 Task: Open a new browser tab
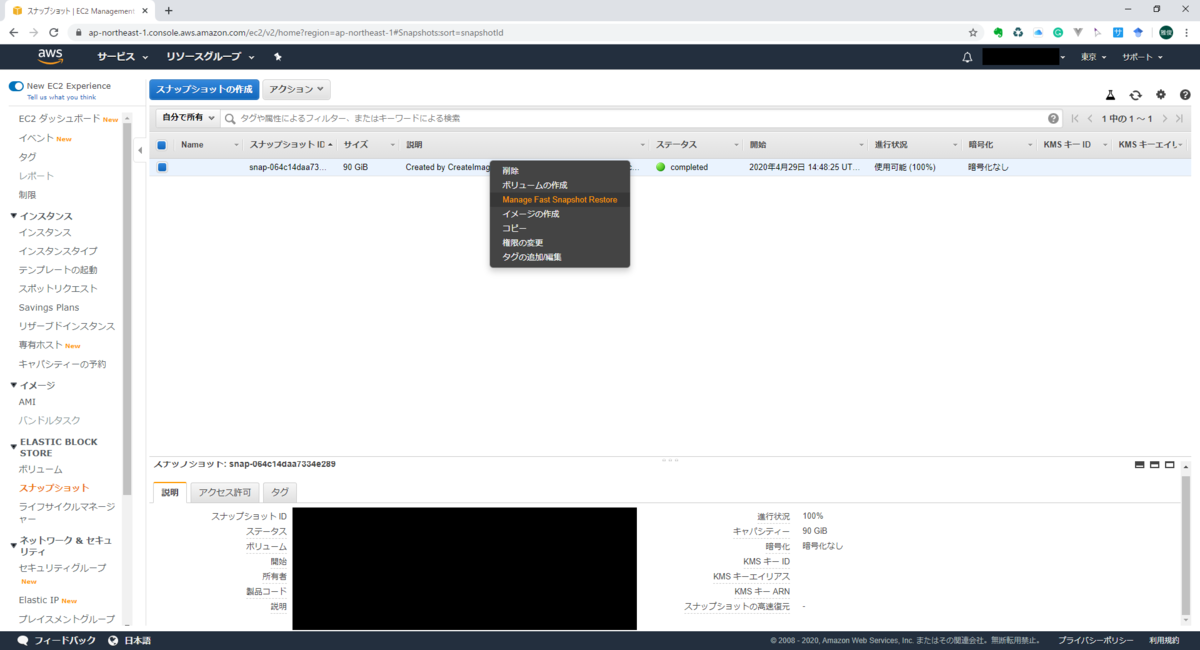168,10
